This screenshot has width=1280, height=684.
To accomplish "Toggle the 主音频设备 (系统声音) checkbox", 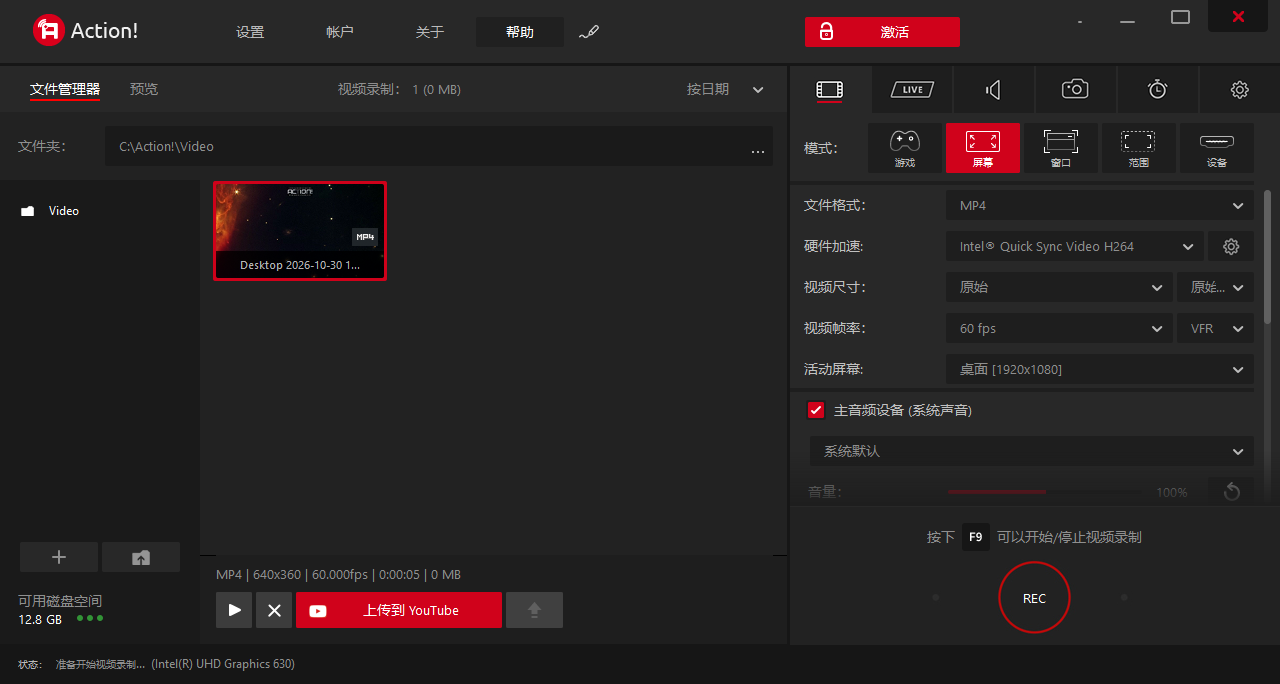I will [x=816, y=410].
